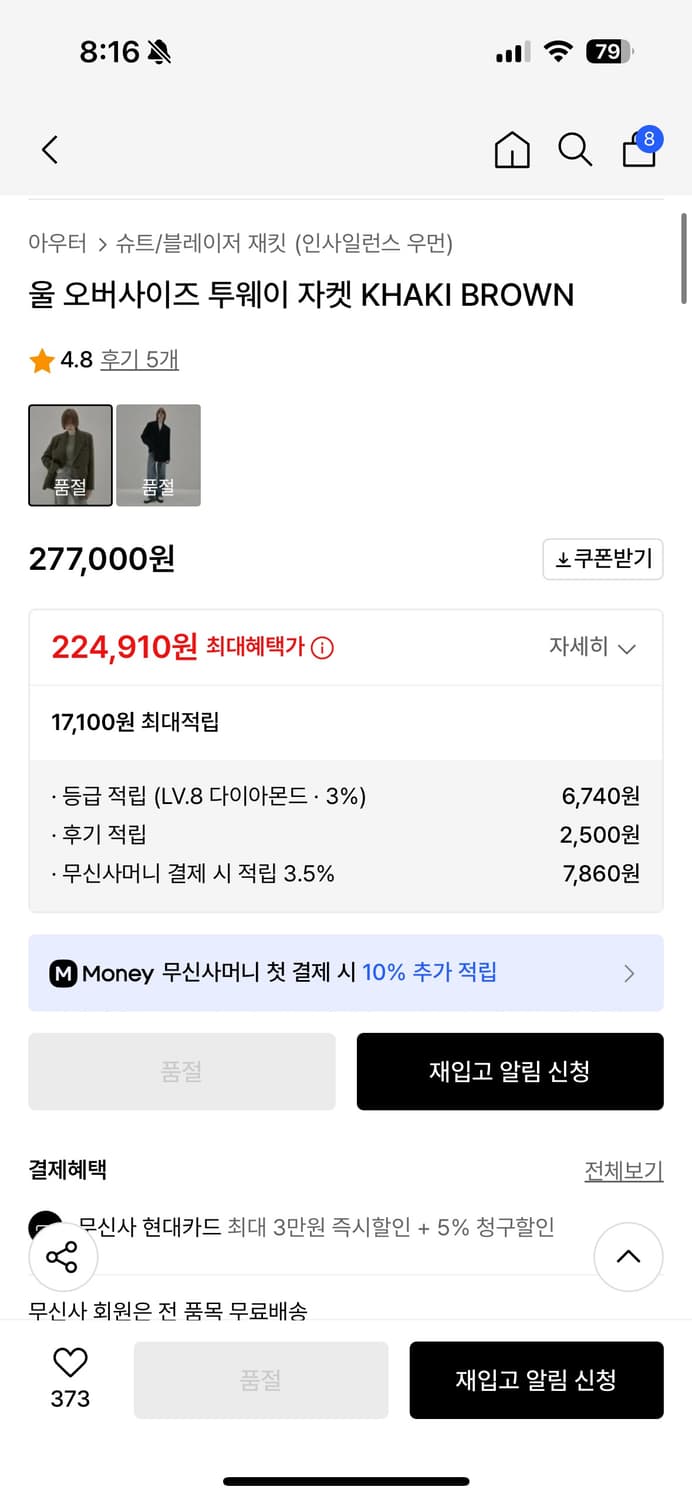View reviews via 후기 5개 link
Screen dimensions: 692x1500
(x=139, y=359)
